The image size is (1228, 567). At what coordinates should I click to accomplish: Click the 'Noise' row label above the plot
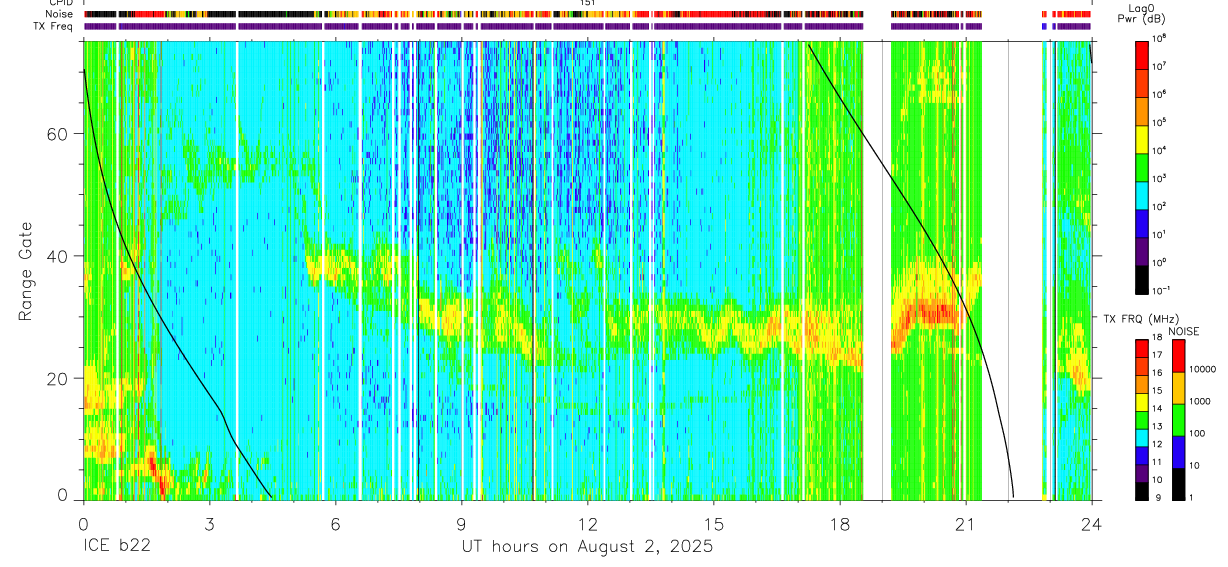(x=60, y=14)
